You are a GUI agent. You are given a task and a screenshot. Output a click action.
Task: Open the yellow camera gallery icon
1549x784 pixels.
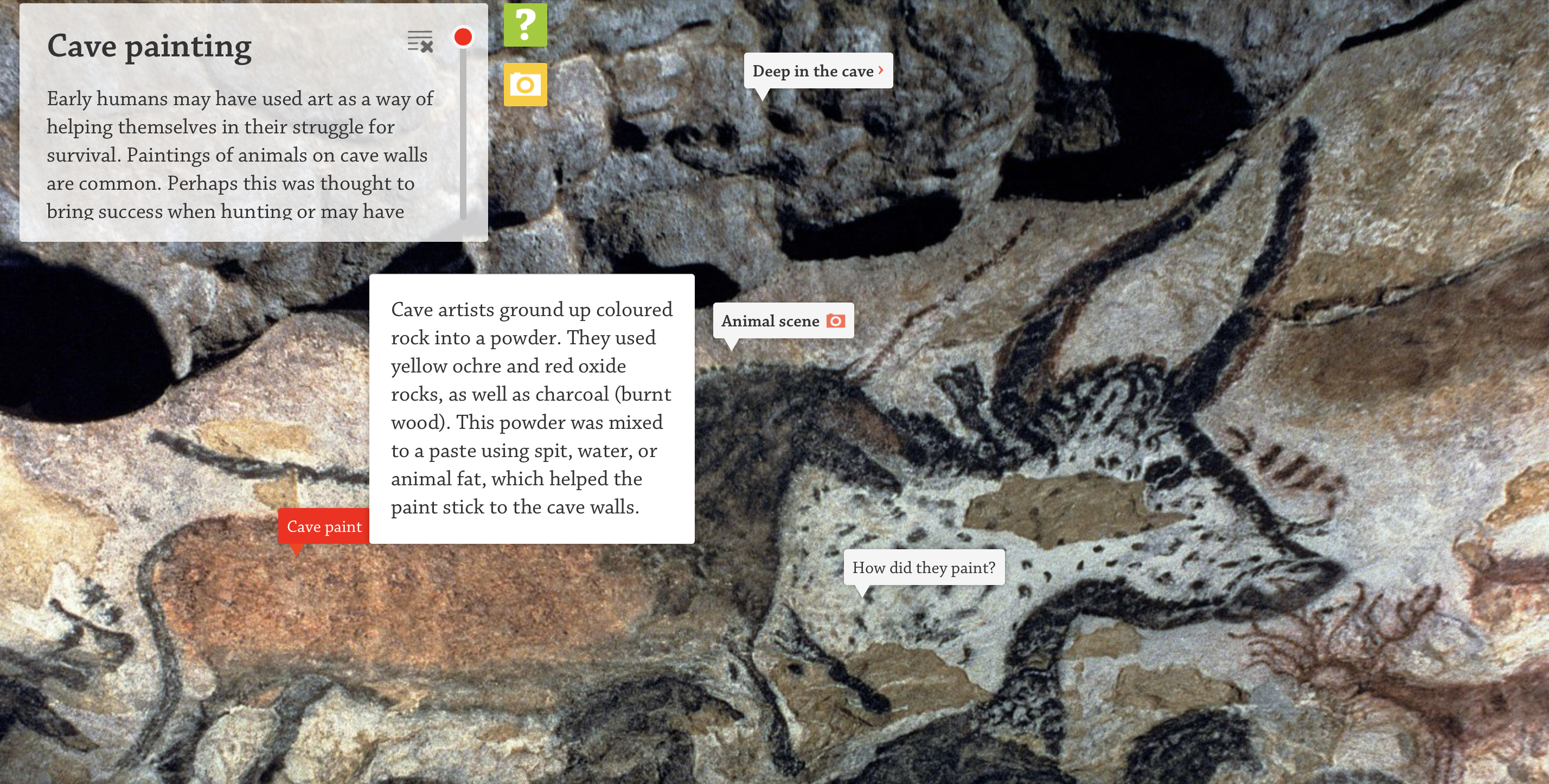tap(525, 85)
